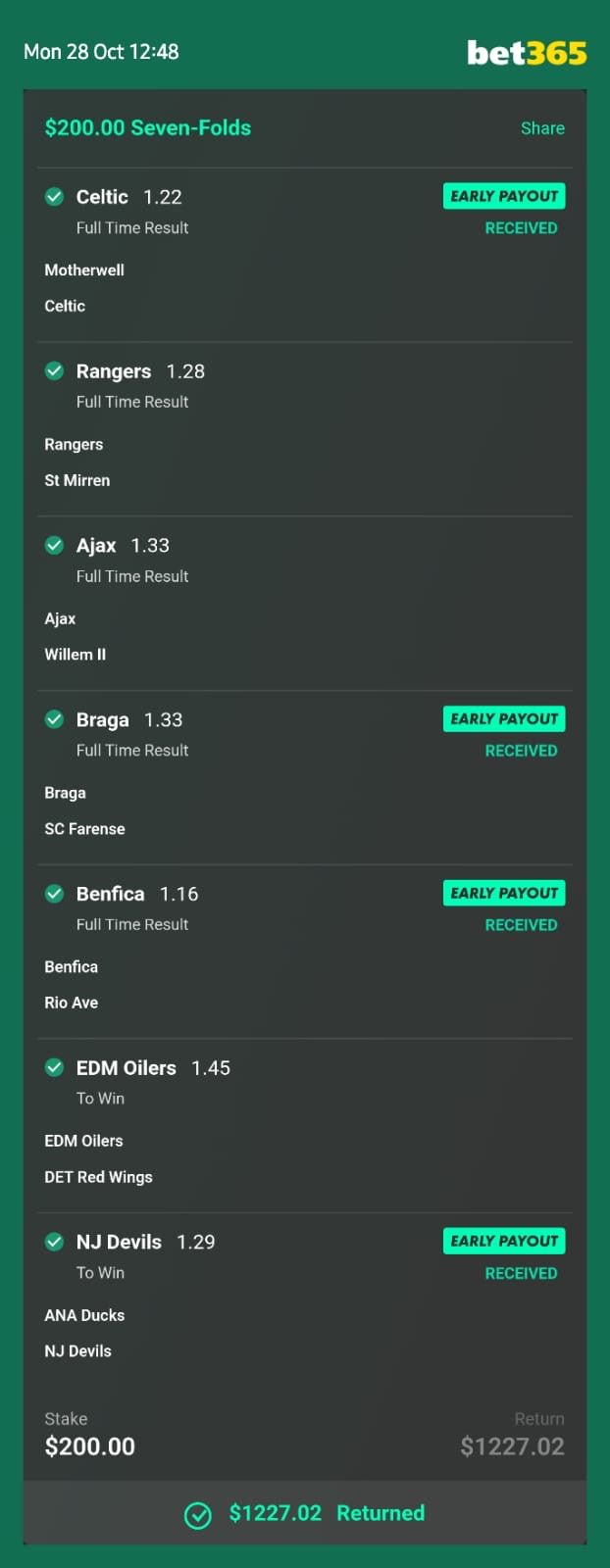Viewport: 610px width, 1568px height.
Task: Share this Seven-Folds bet slip
Action: tap(542, 128)
